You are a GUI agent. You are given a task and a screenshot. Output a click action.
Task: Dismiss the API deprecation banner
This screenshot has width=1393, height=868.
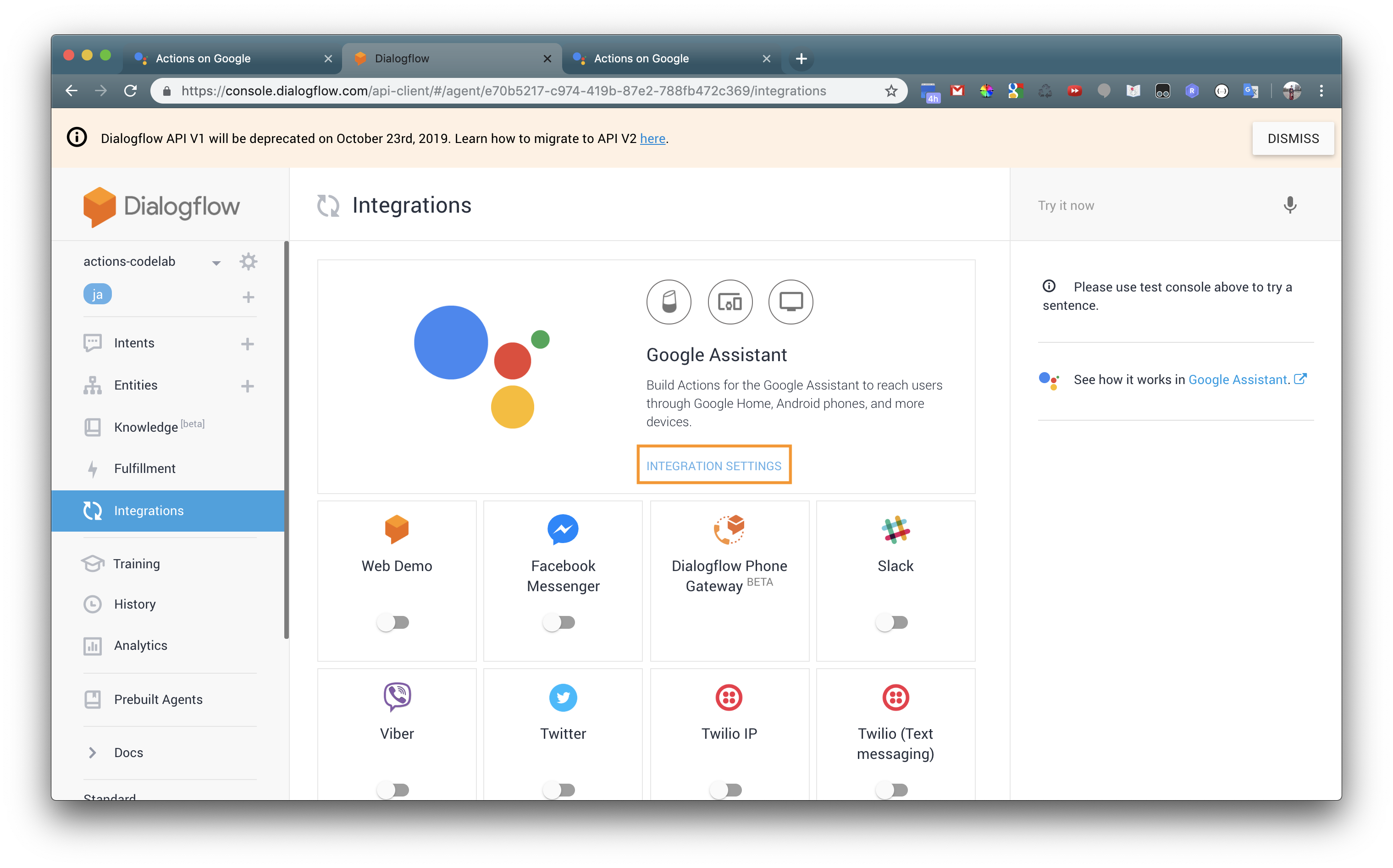[x=1293, y=138]
